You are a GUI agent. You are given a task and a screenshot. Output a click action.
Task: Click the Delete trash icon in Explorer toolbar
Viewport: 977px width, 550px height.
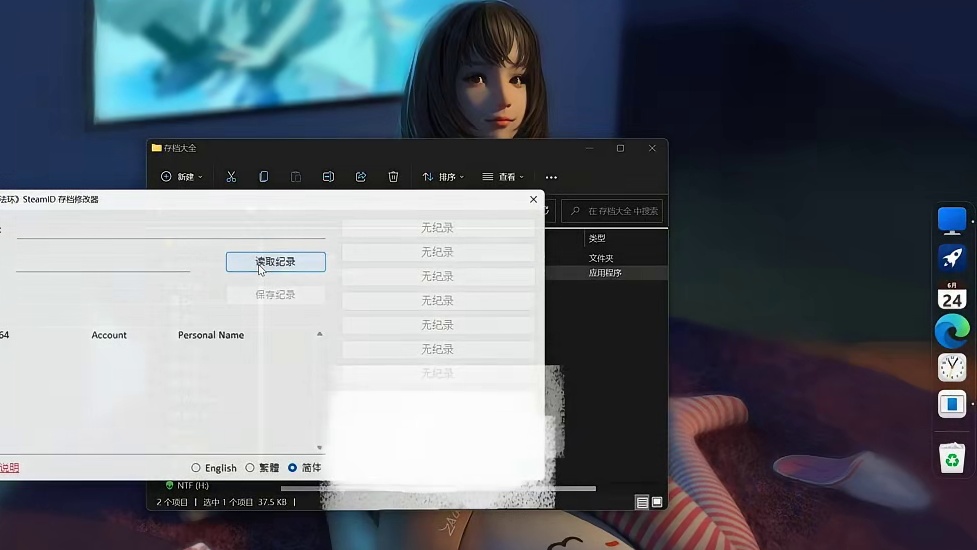point(393,177)
